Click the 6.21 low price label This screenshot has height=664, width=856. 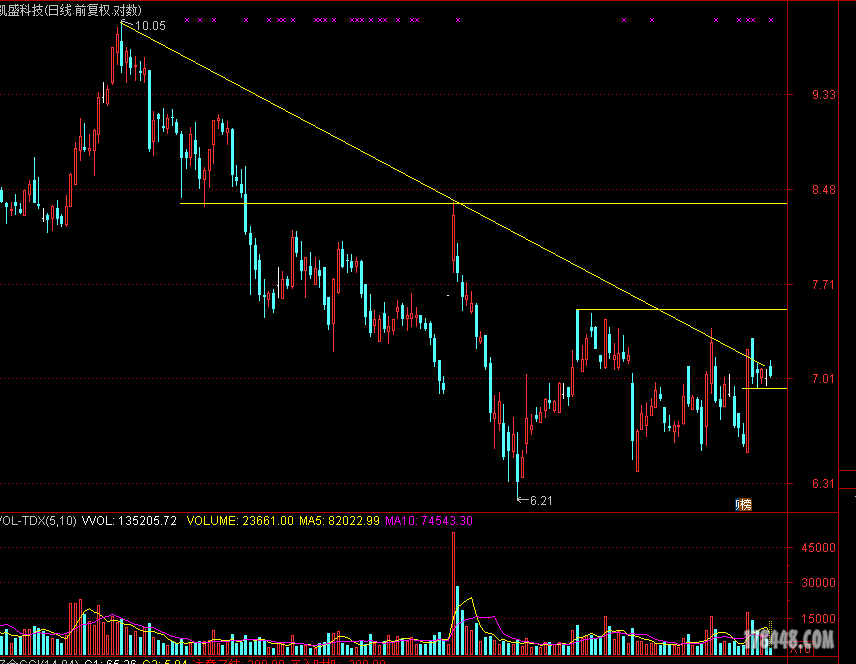[x=541, y=500]
